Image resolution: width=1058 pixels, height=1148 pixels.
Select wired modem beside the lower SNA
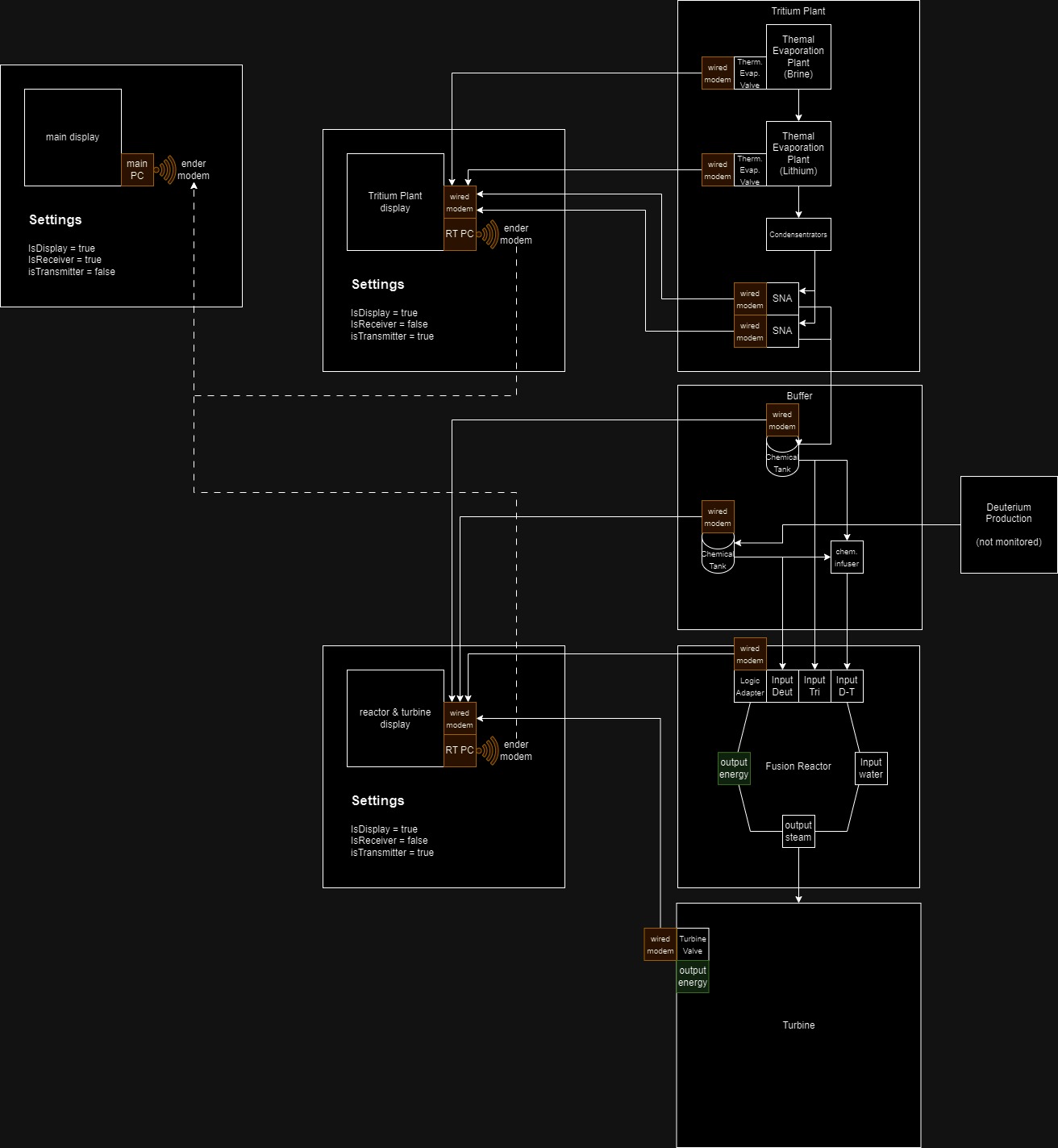click(x=750, y=331)
